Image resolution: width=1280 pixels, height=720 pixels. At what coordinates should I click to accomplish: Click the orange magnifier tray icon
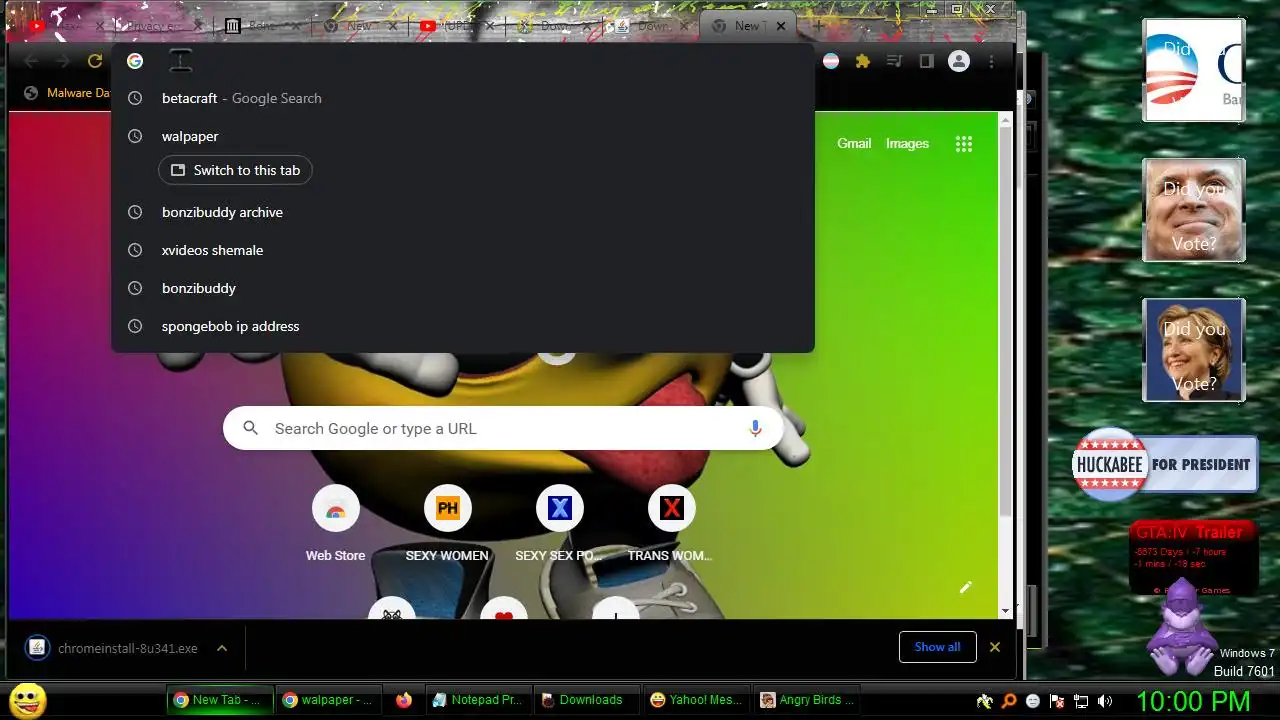(1009, 701)
